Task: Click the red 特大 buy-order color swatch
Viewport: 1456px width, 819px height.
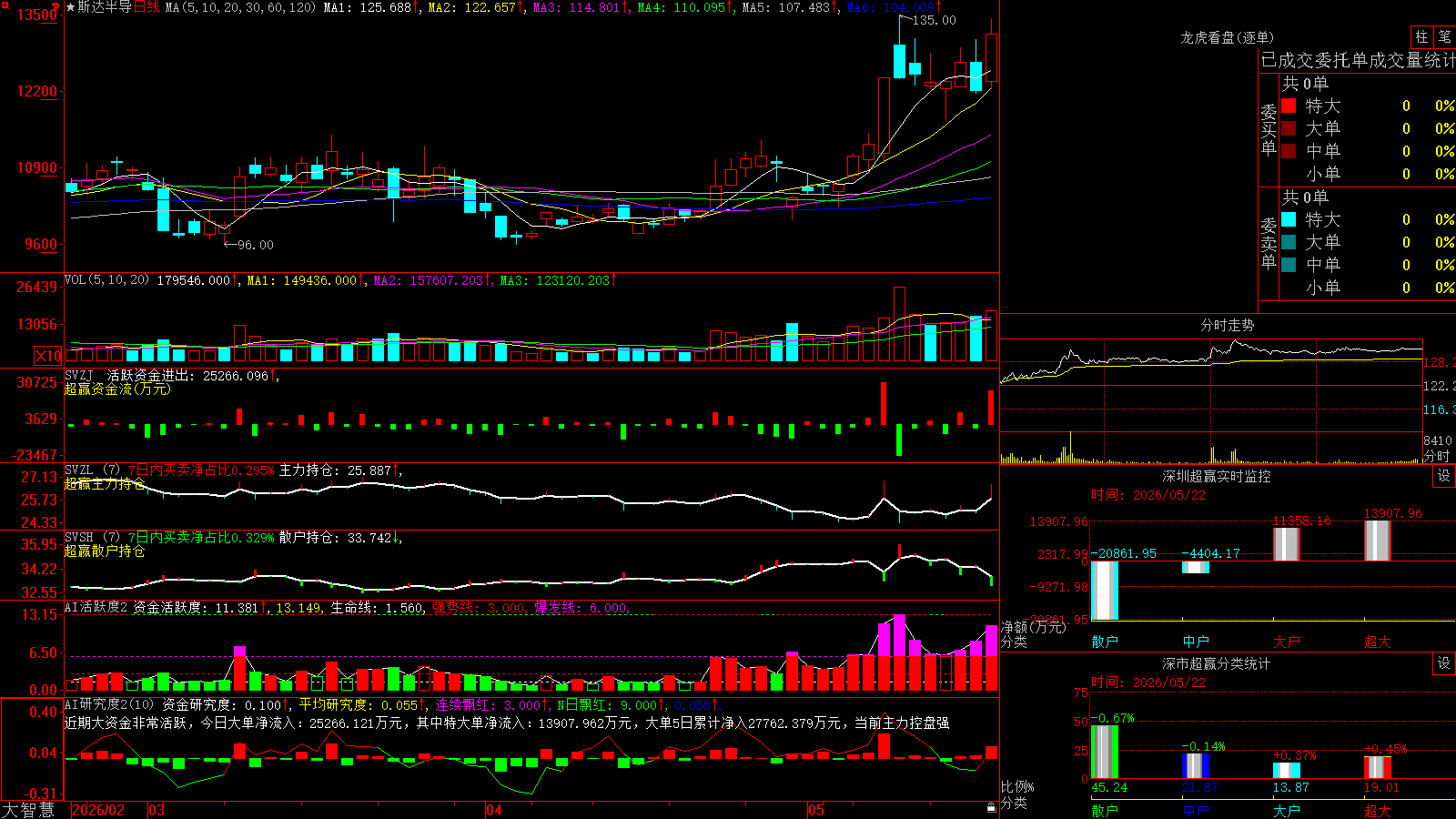Action: (1289, 106)
